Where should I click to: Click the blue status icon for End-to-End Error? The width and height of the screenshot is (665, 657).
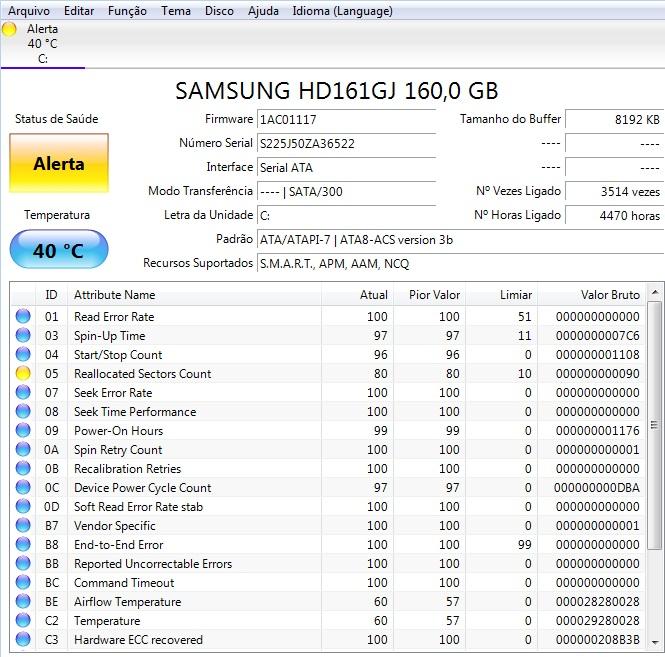(23, 544)
